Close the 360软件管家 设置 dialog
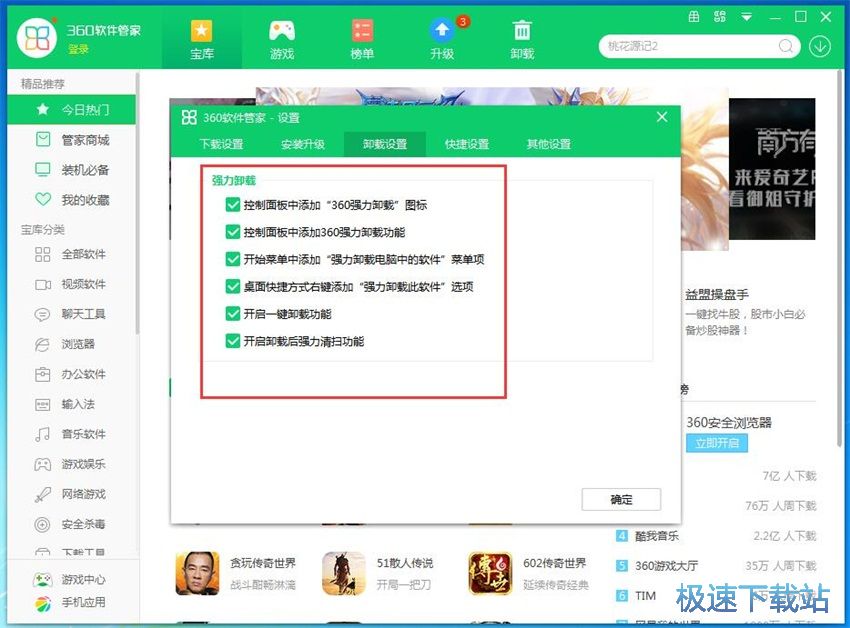This screenshot has height=628, width=850. [x=662, y=117]
